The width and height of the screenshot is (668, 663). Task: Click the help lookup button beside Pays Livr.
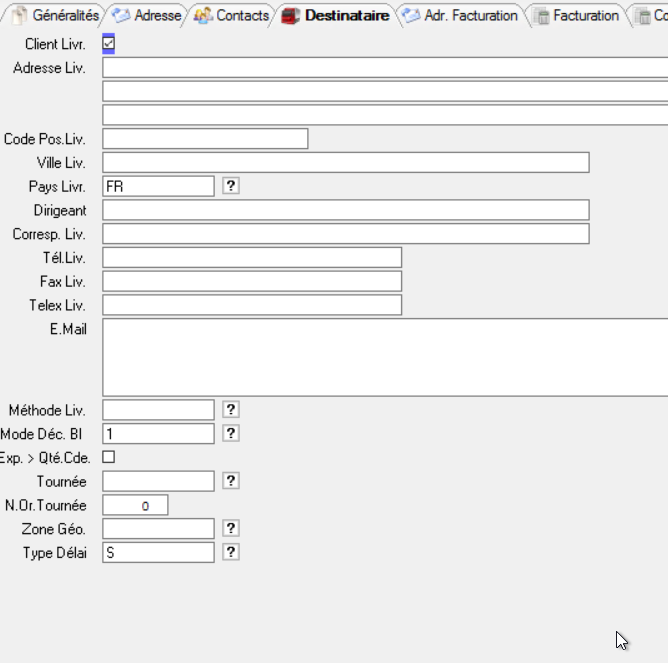(231, 186)
